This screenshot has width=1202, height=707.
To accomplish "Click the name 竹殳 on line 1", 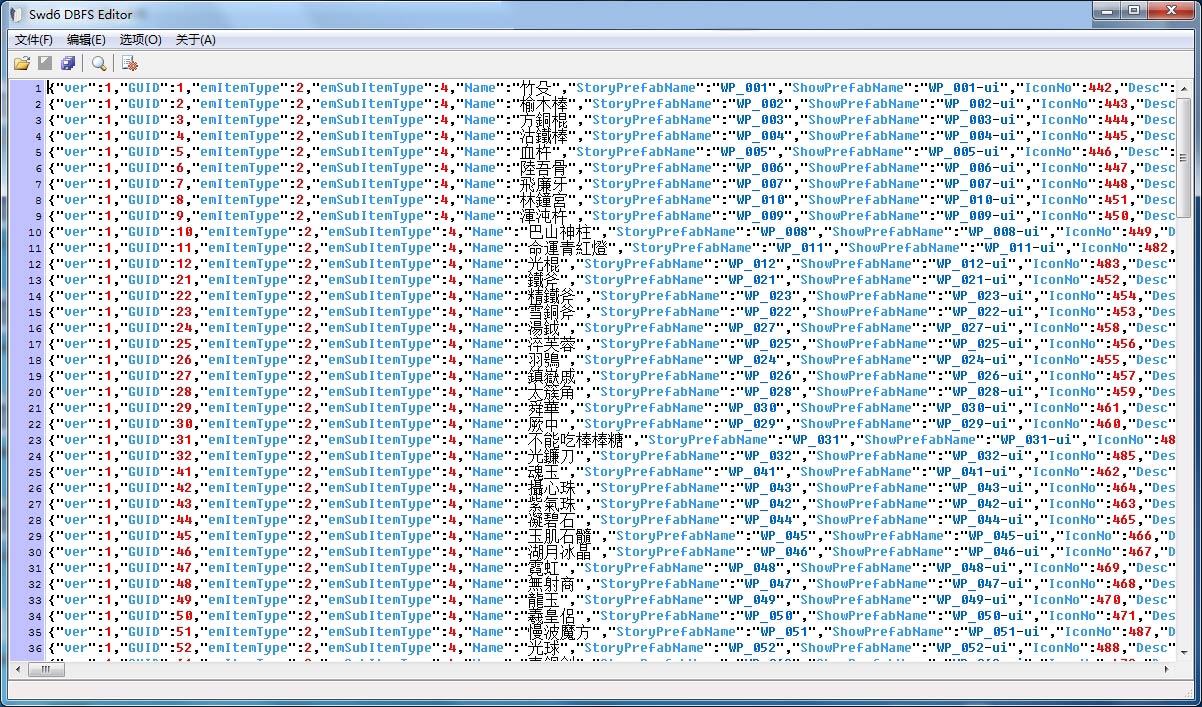I will click(x=537, y=88).
